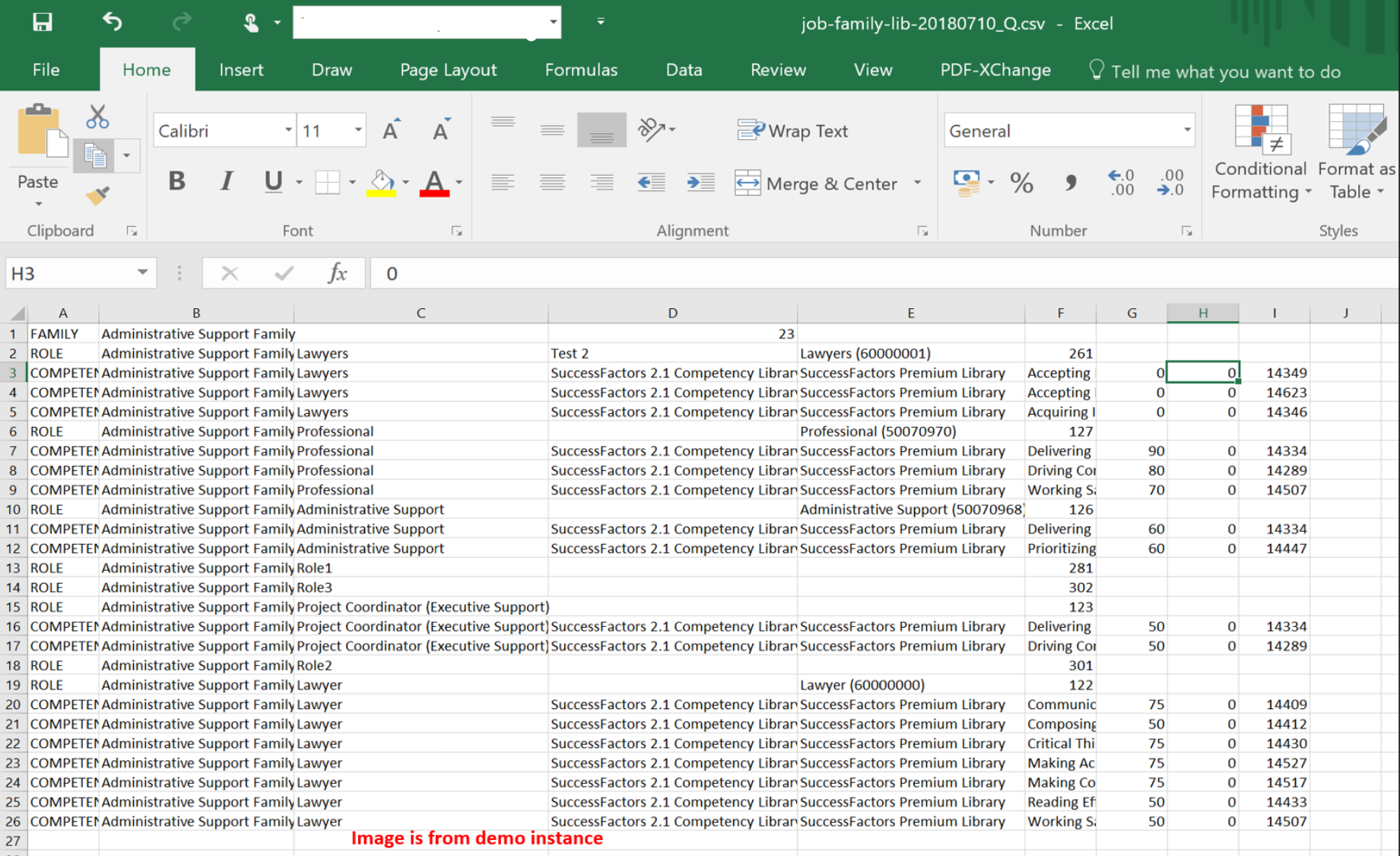1400x856 pixels.
Task: Toggle Italic formatting
Action: point(226,181)
